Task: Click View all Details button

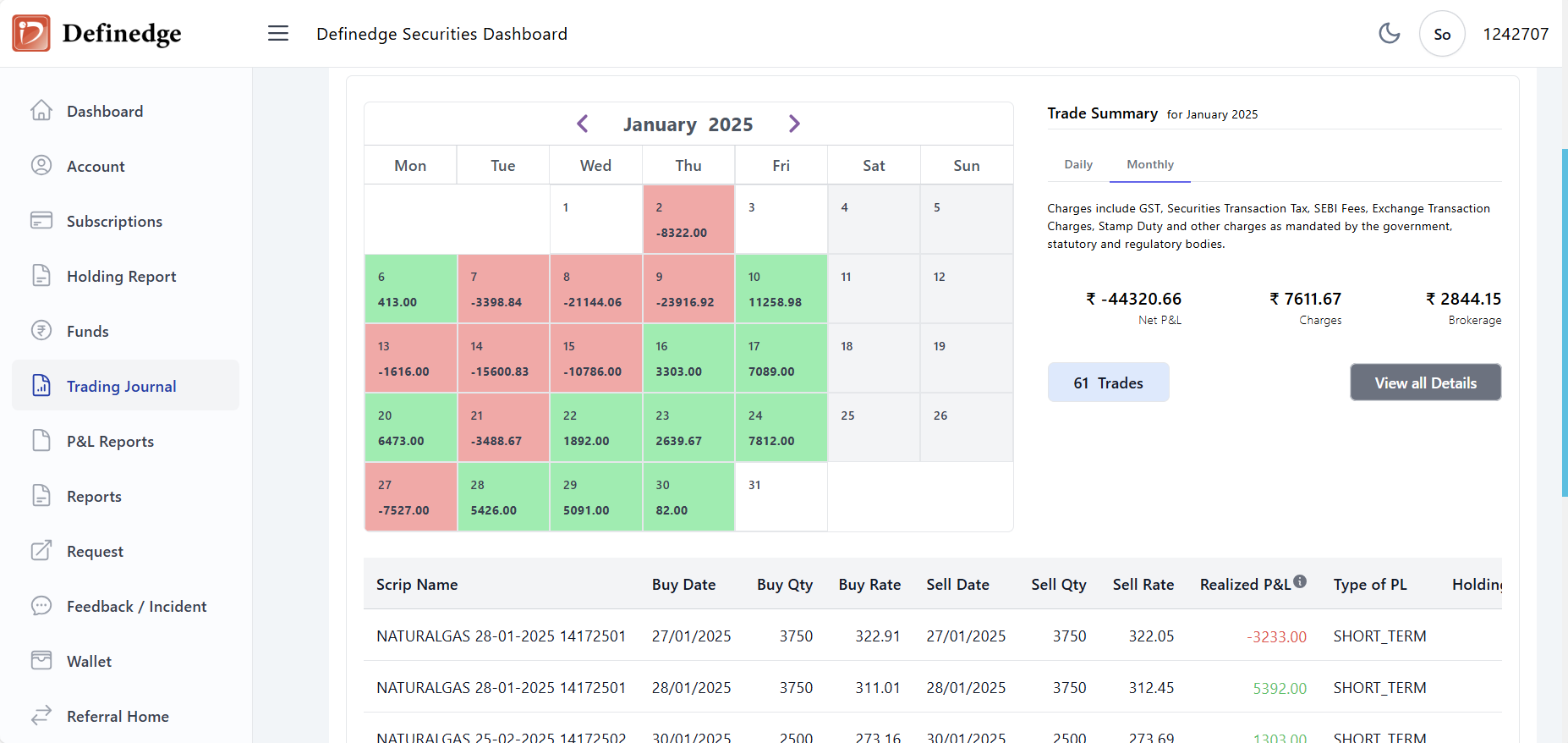Action: pos(1425,383)
